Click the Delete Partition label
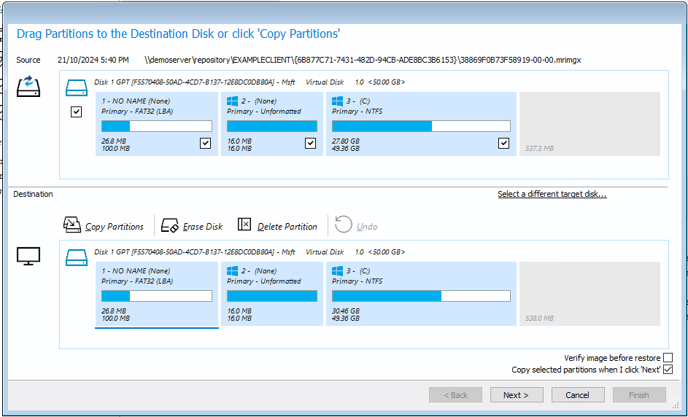Image resolution: width=688 pixels, height=417 pixels. [x=287, y=226]
